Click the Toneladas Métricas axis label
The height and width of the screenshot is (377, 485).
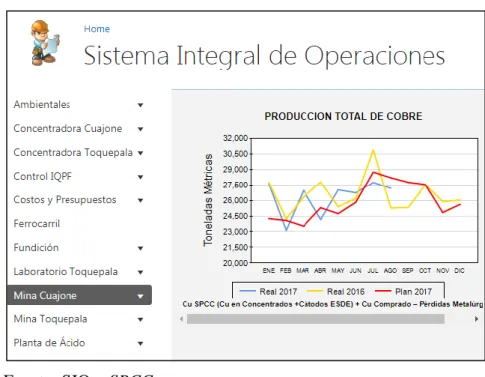coord(208,200)
